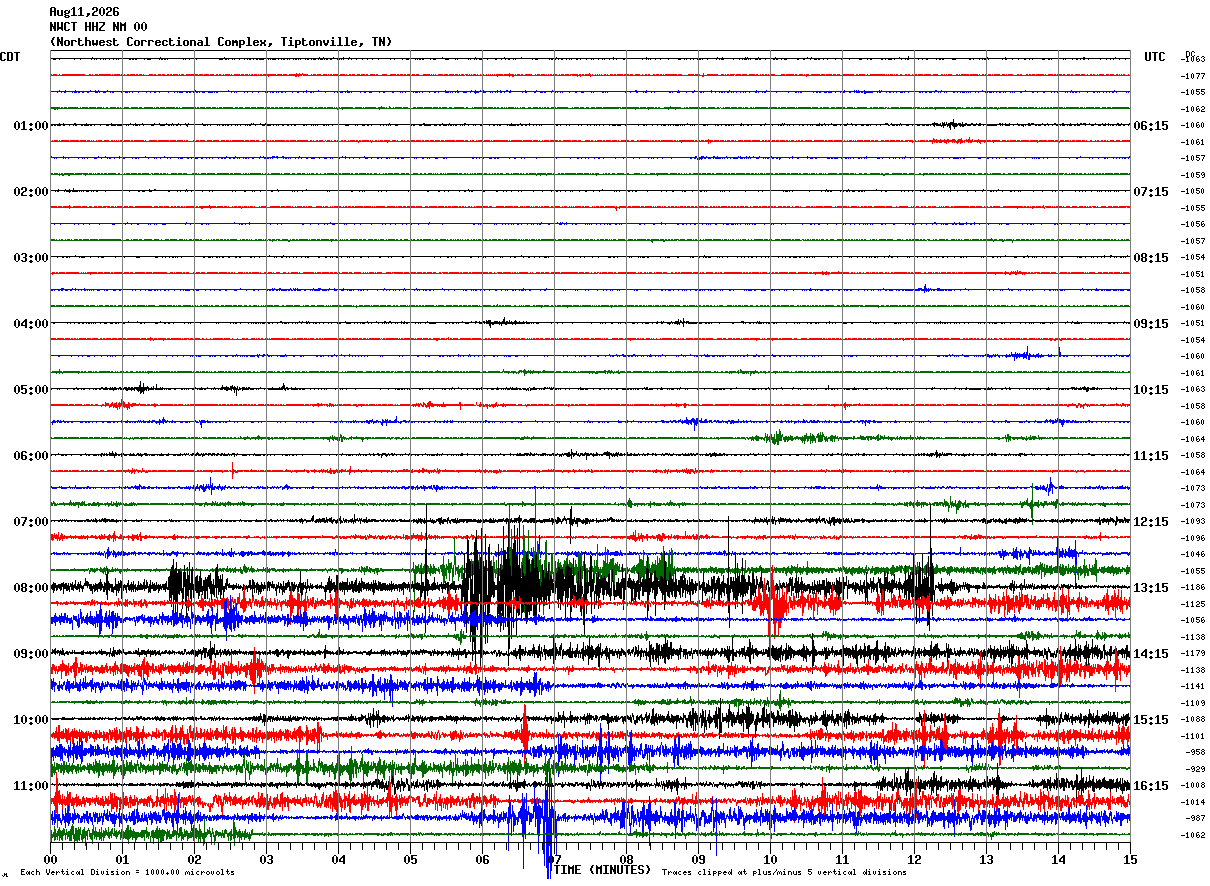The image size is (1210, 886).
Task: Click the 03 minute axis tick label
Action: pos(267,860)
